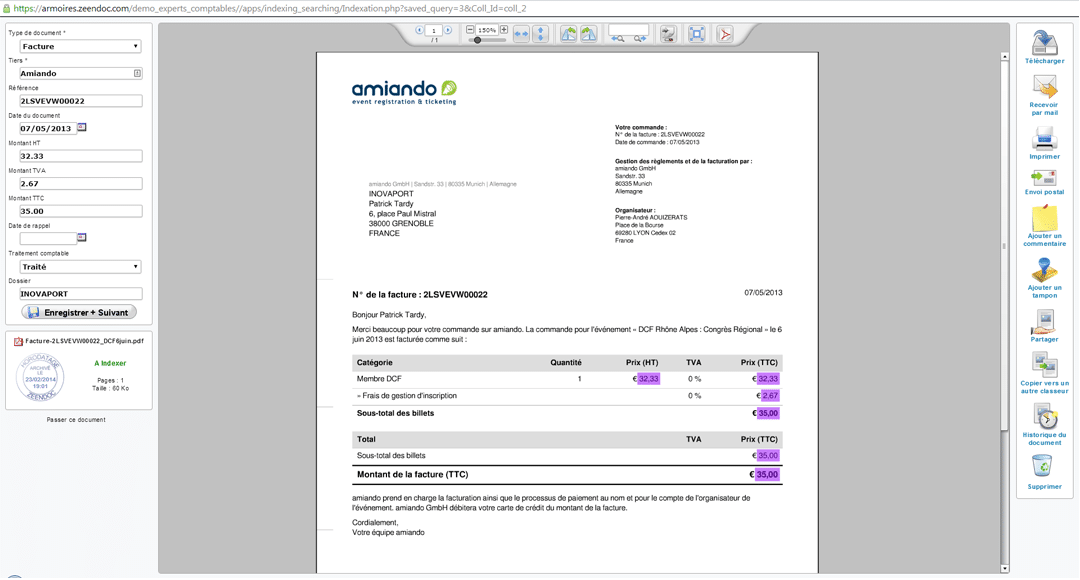Image resolution: width=1080 pixels, height=580 pixels.
Task: Go to previous page in viewer toolbar
Action: point(419,30)
